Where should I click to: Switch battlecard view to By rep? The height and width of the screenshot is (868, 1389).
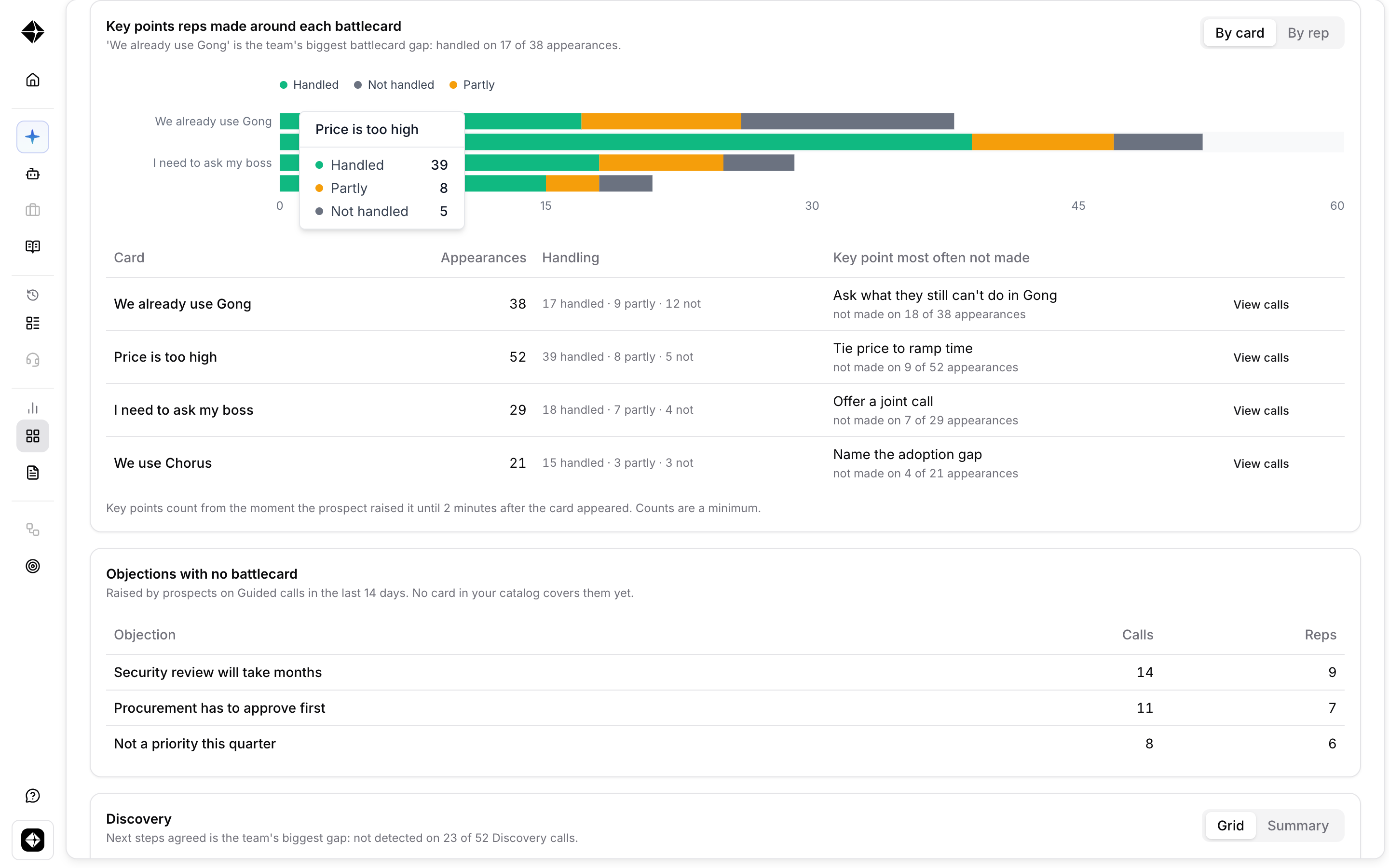1307,33
